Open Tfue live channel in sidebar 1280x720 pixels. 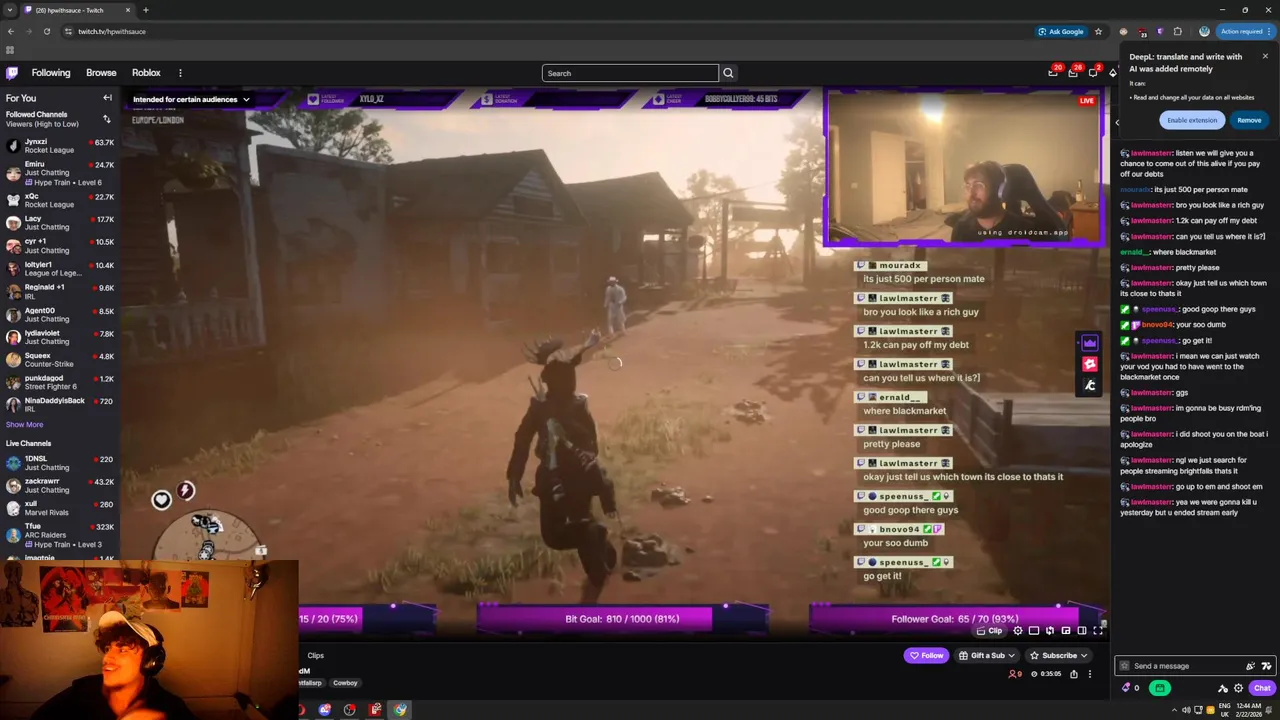click(x=60, y=535)
